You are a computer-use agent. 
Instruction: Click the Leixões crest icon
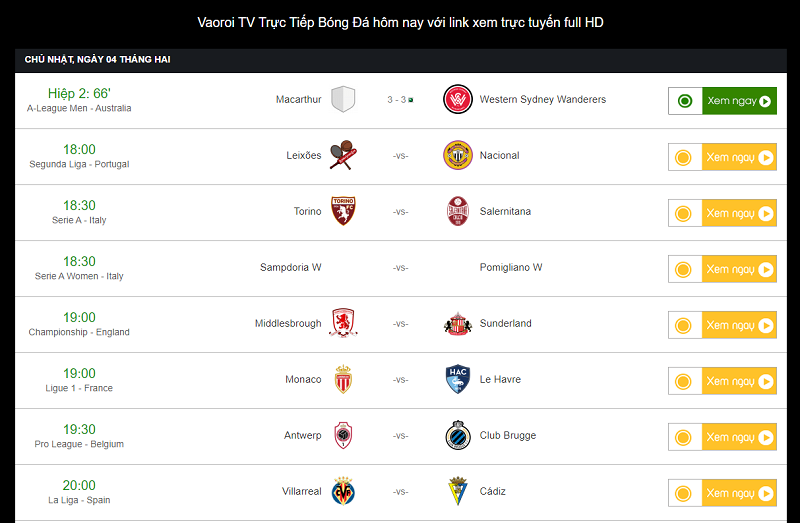(343, 155)
